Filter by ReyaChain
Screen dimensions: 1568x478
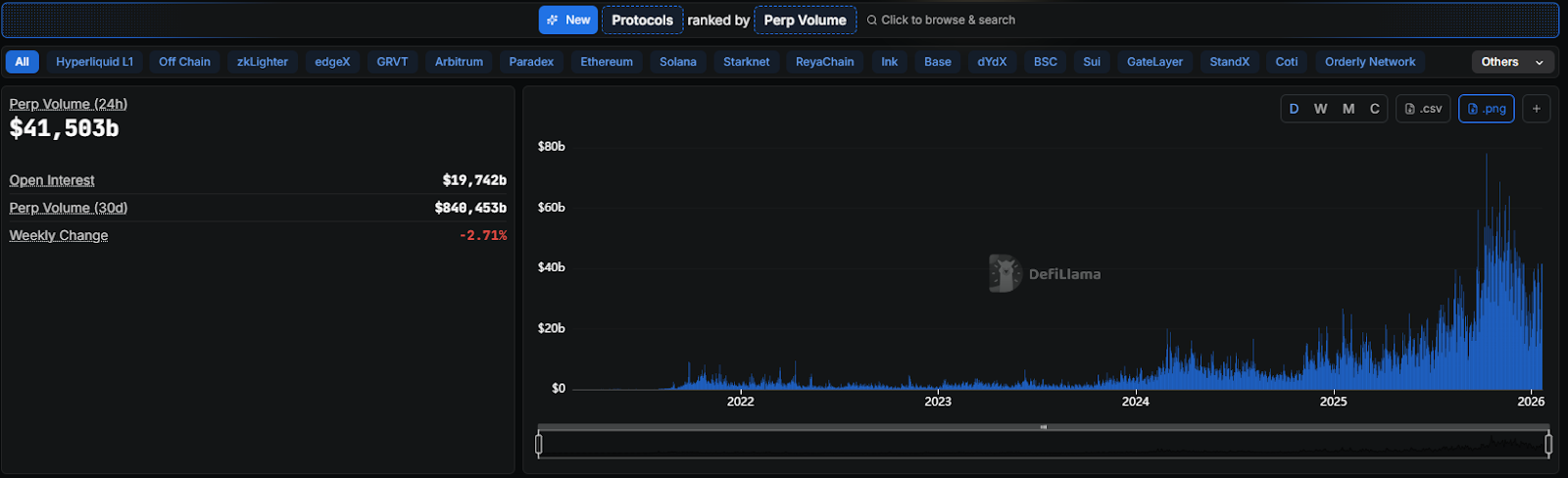pos(824,62)
